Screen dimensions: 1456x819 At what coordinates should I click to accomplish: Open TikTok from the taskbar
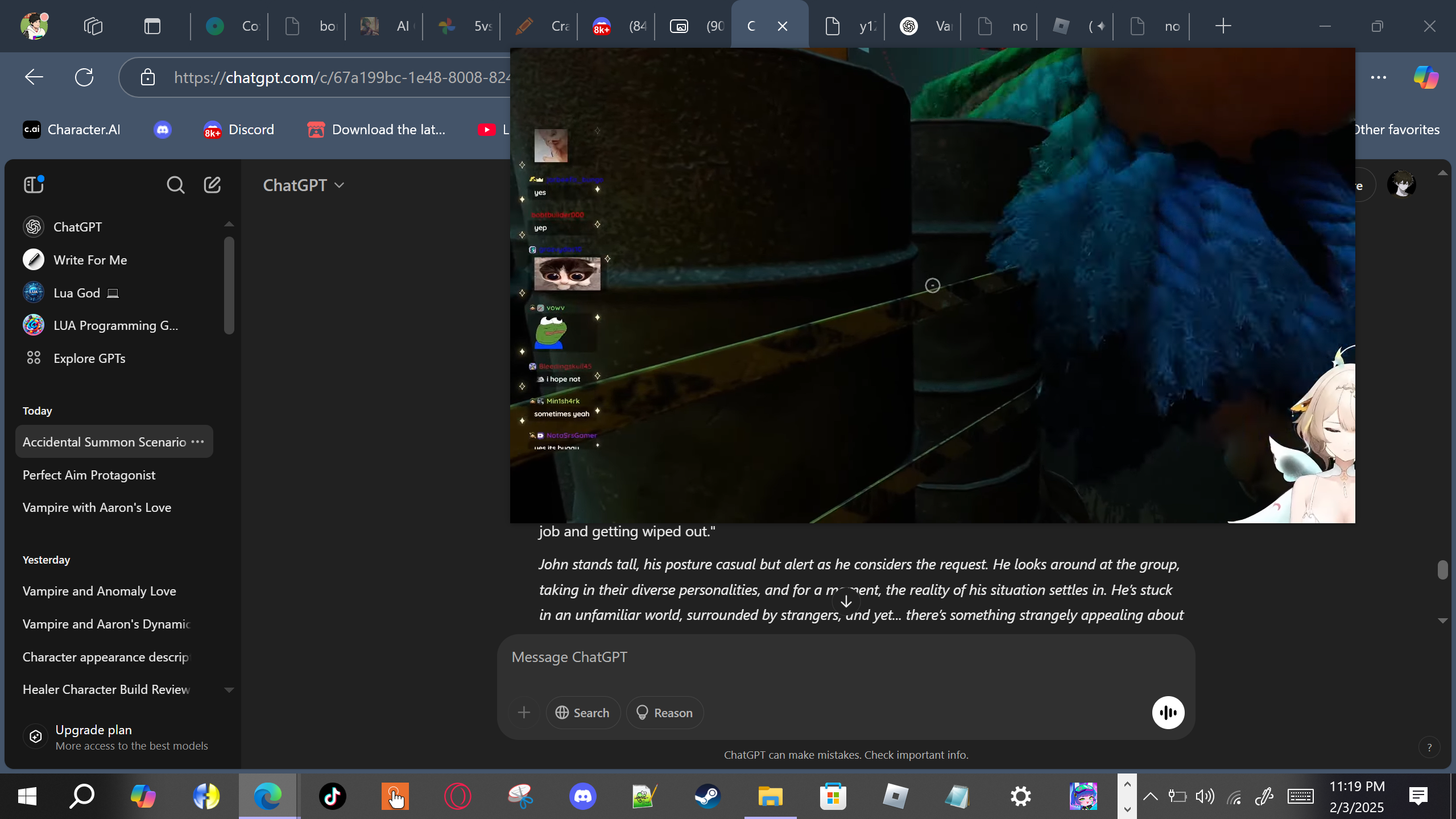[332, 796]
